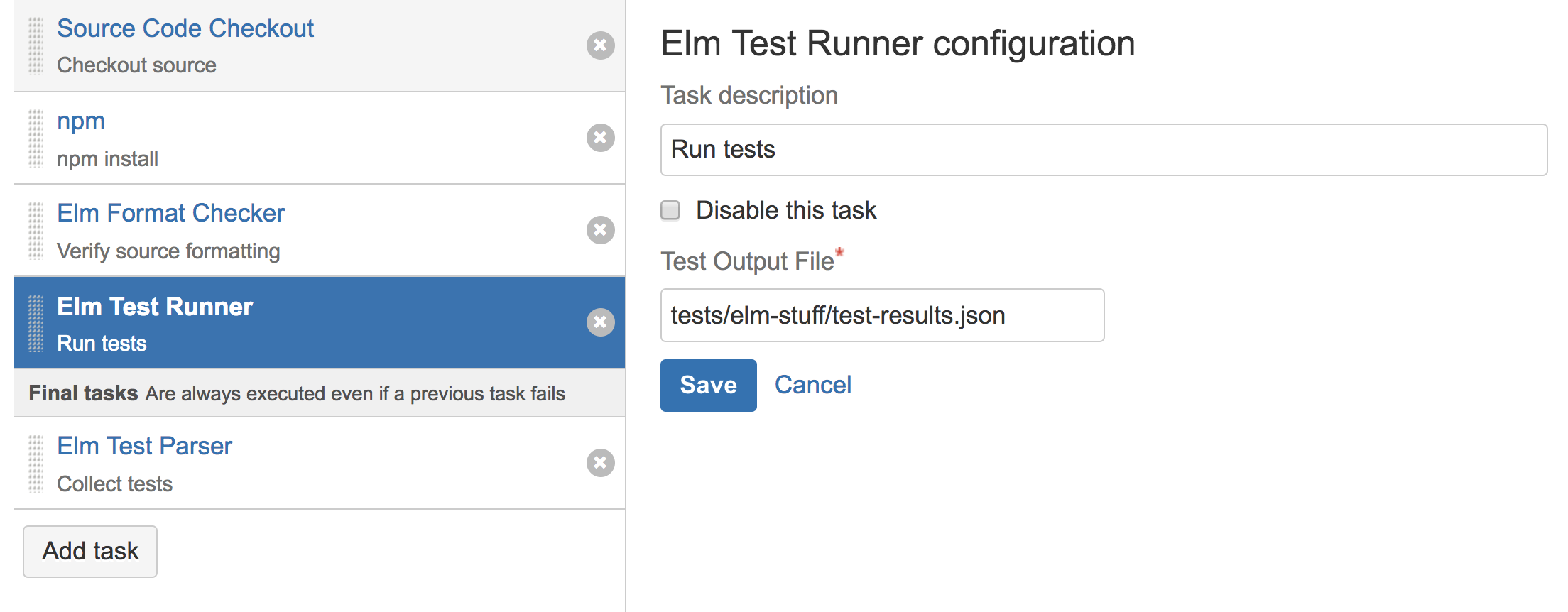The width and height of the screenshot is (1568, 612).
Task: Click the drag handle of npm task
Action: [36, 138]
